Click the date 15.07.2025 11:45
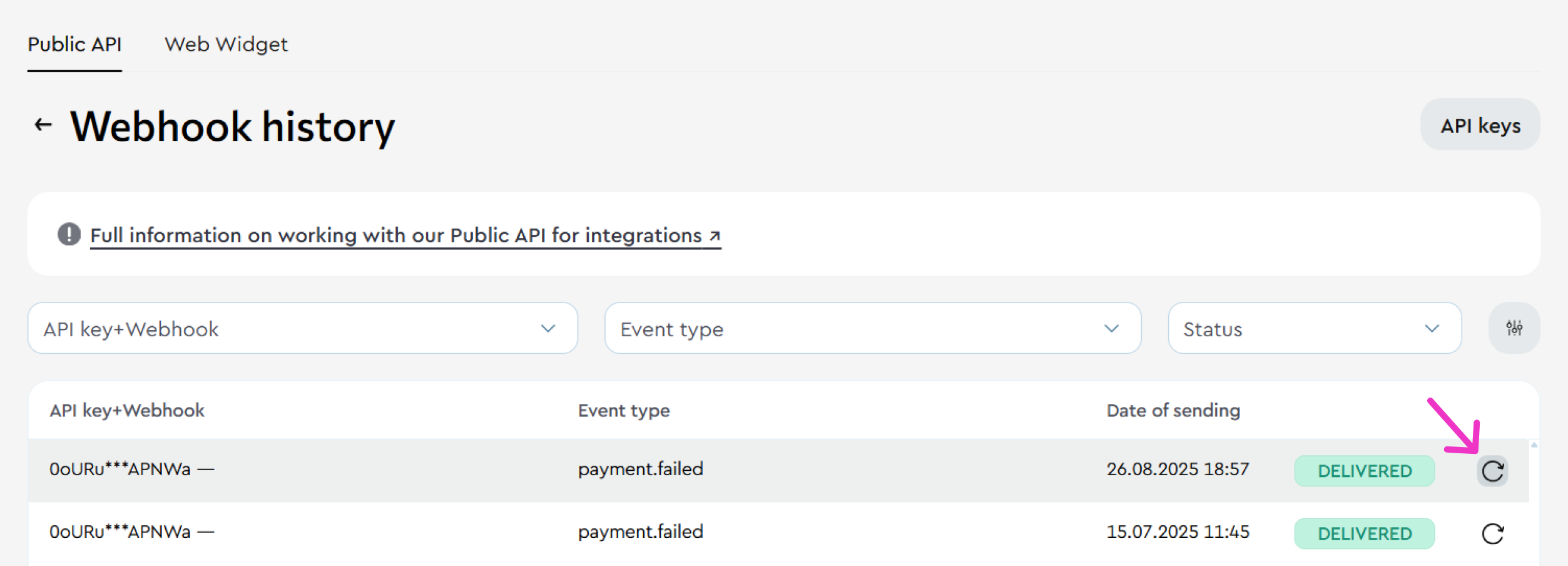Image resolution: width=1568 pixels, height=566 pixels. click(1178, 532)
